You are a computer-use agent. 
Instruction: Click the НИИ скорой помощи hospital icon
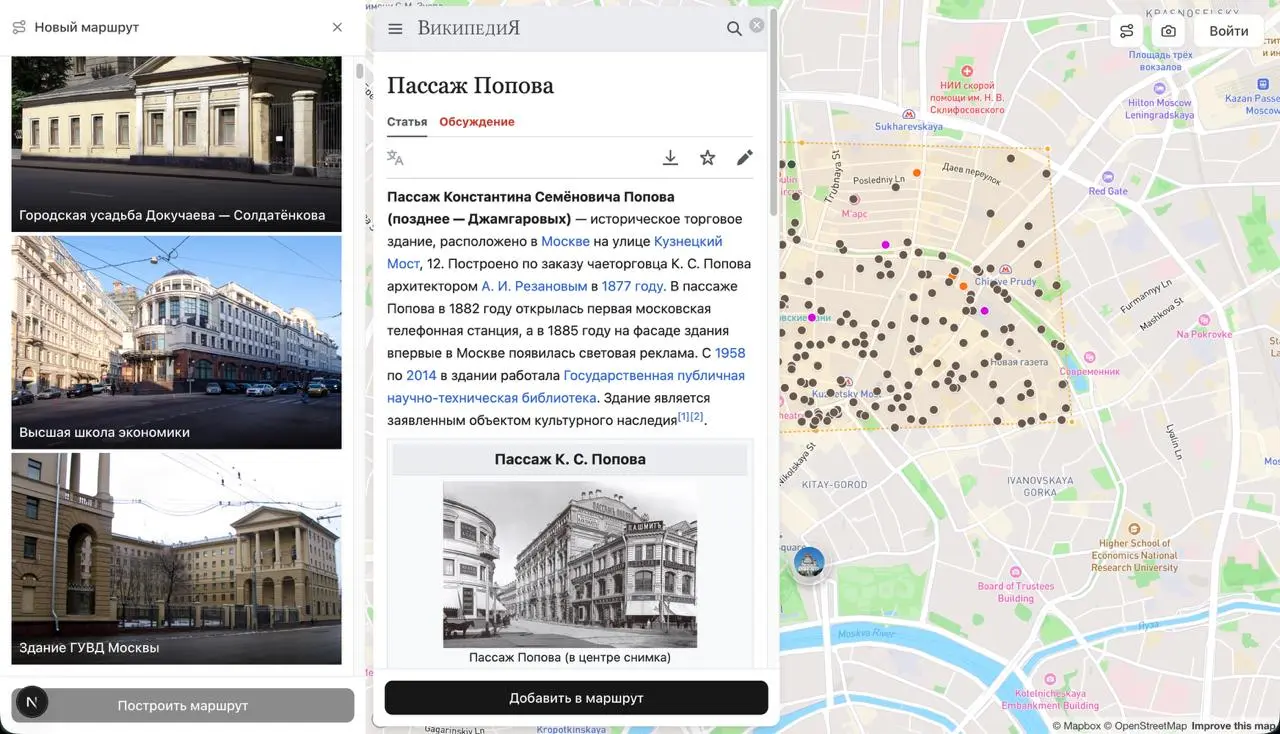(x=967, y=72)
